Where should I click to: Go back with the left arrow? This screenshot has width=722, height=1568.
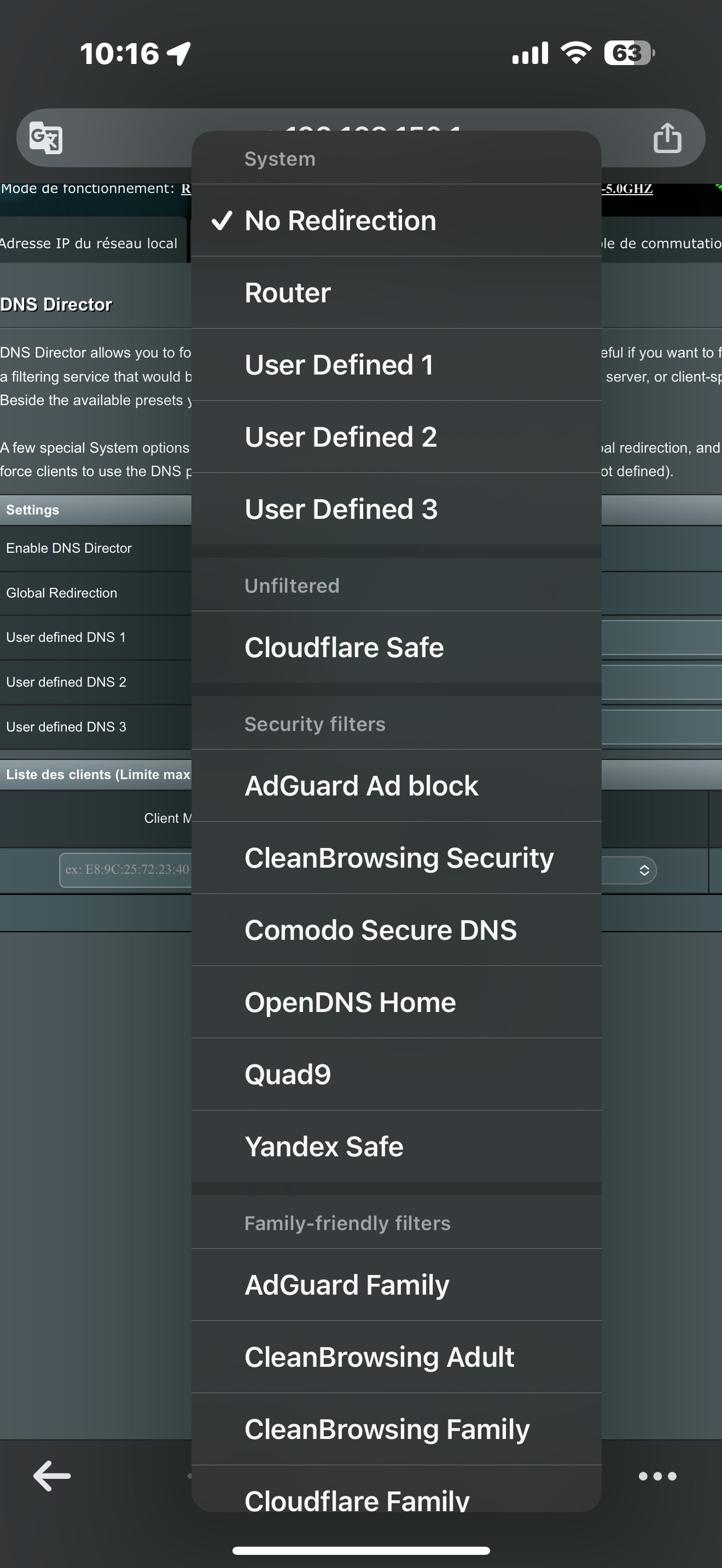tap(52, 1476)
